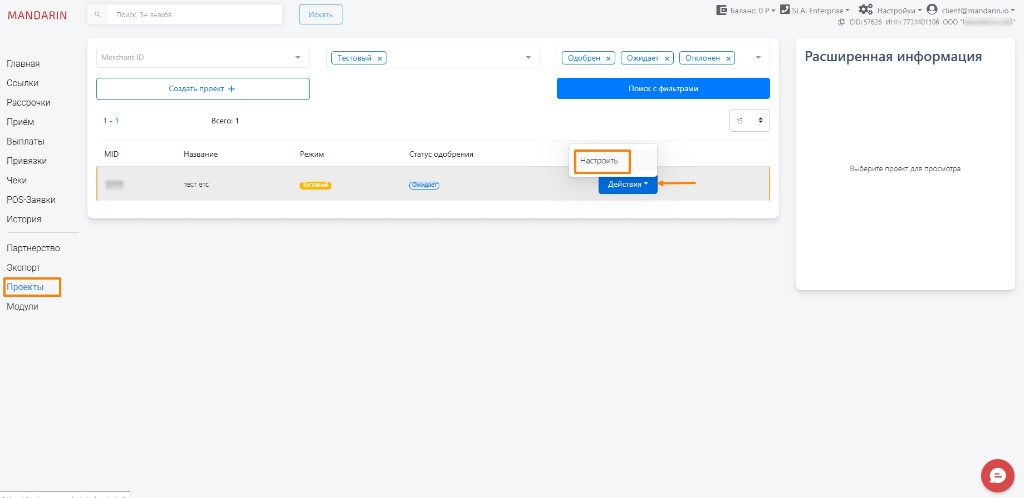
Task: Click the Искать button
Action: (321, 14)
